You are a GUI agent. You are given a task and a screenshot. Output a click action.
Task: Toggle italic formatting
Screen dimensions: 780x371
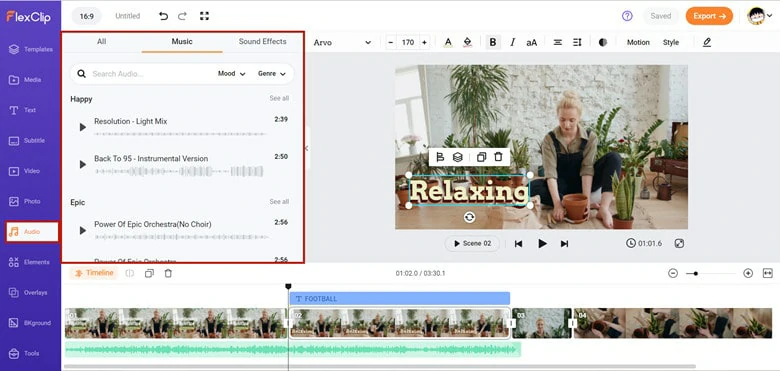pyautogui.click(x=512, y=42)
